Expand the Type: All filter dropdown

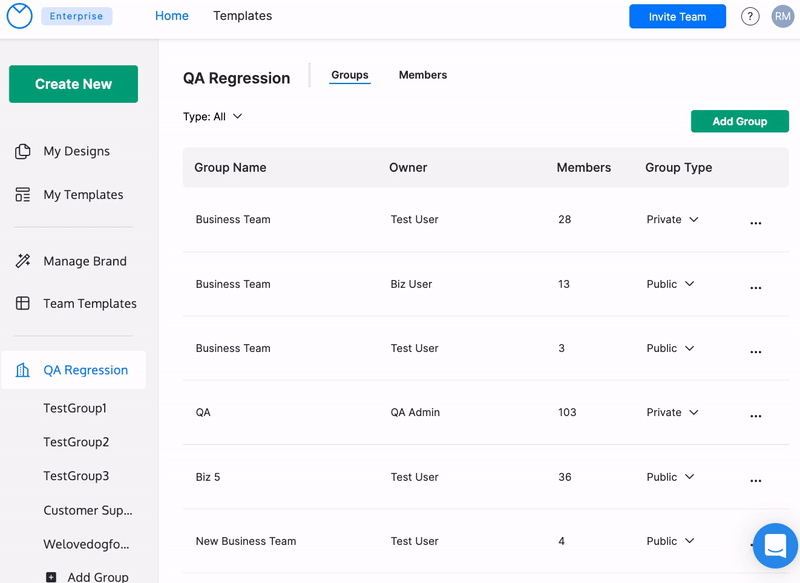point(213,117)
